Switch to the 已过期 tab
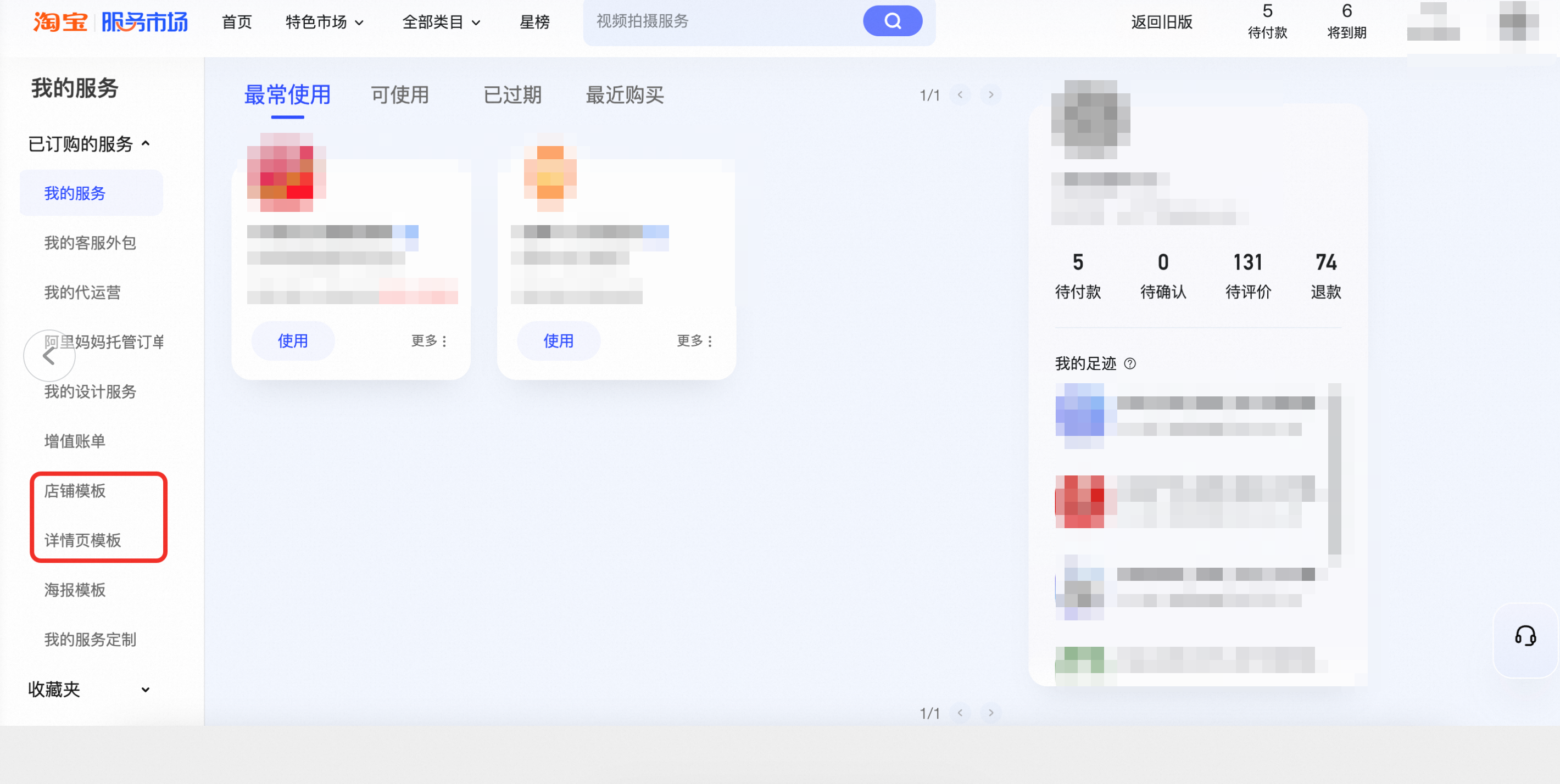The width and height of the screenshot is (1560, 784). [x=512, y=95]
